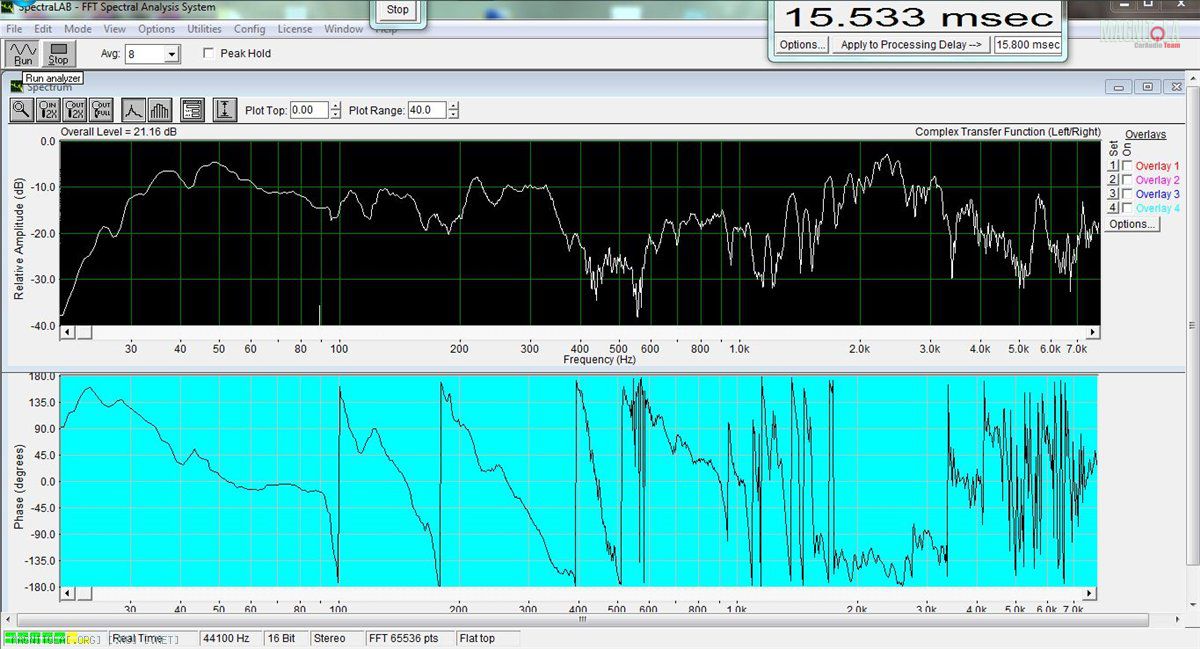Click the Spectrum window title icon
The width and height of the screenshot is (1200, 649).
[15, 87]
